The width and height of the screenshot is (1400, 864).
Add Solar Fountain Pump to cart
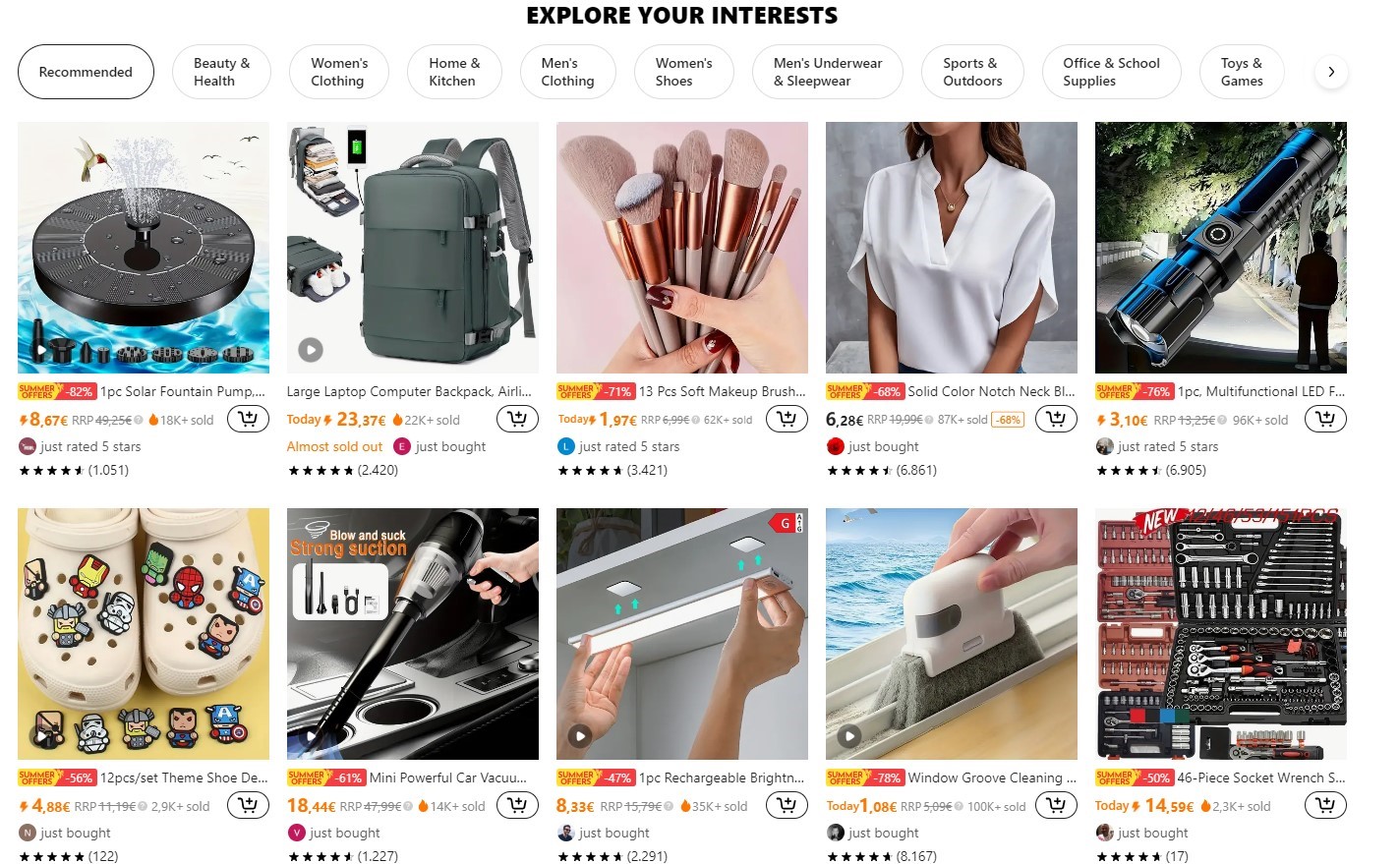(x=248, y=420)
